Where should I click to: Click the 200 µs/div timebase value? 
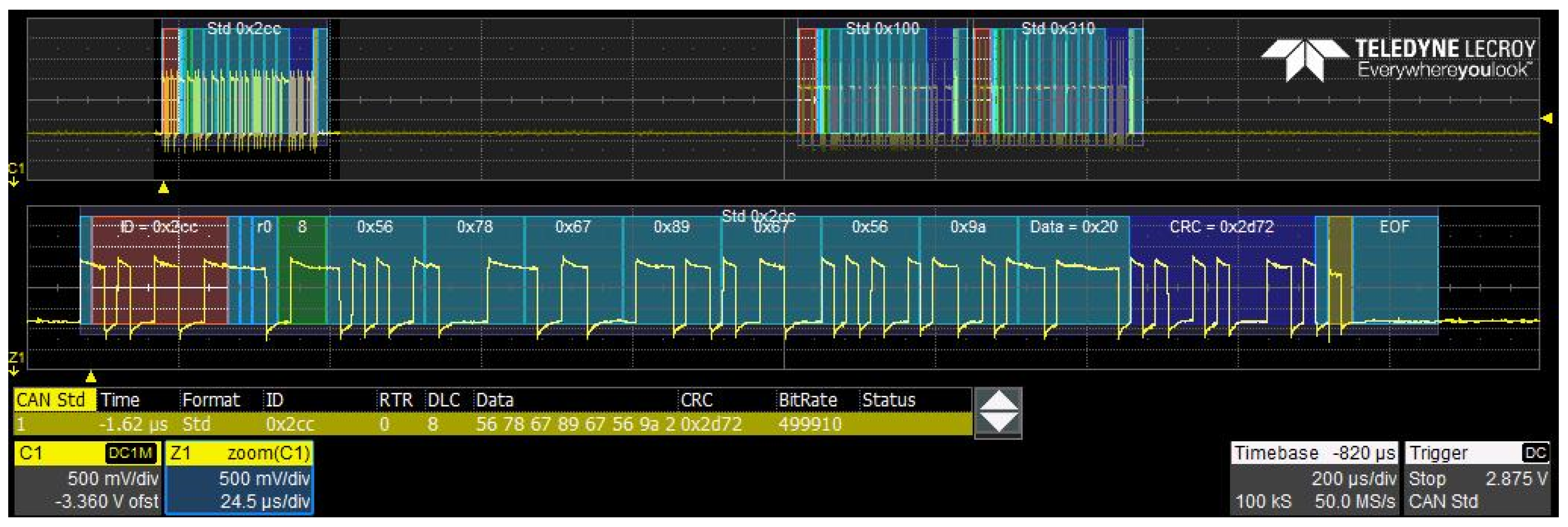(1354, 479)
